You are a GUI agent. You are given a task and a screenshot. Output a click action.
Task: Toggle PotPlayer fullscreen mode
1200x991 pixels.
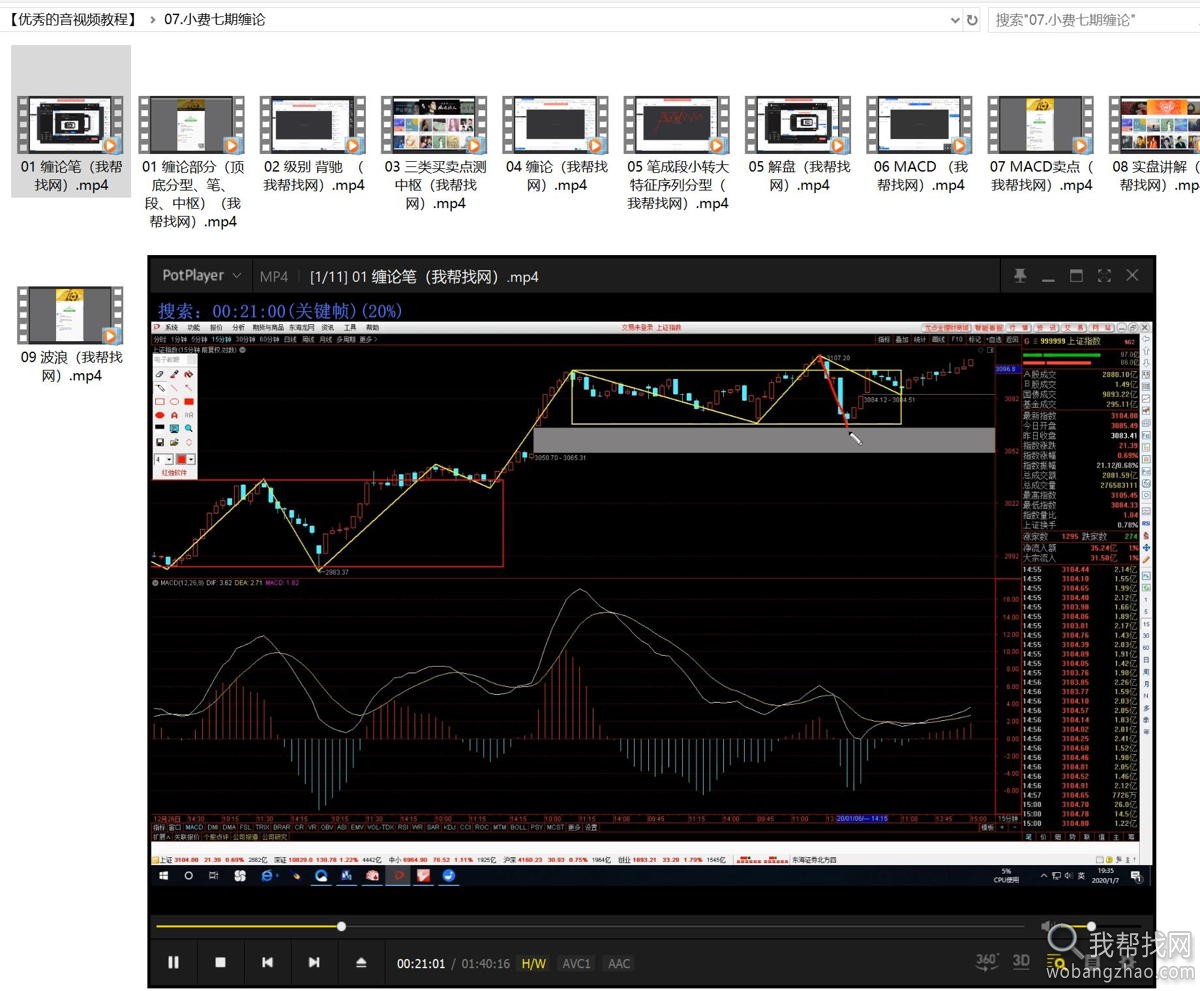click(1104, 276)
